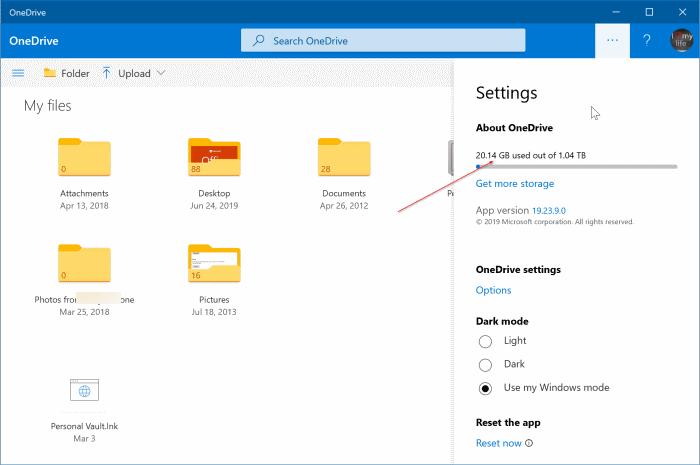Open the three-dots more menu
The height and width of the screenshot is (465, 700).
(612, 41)
